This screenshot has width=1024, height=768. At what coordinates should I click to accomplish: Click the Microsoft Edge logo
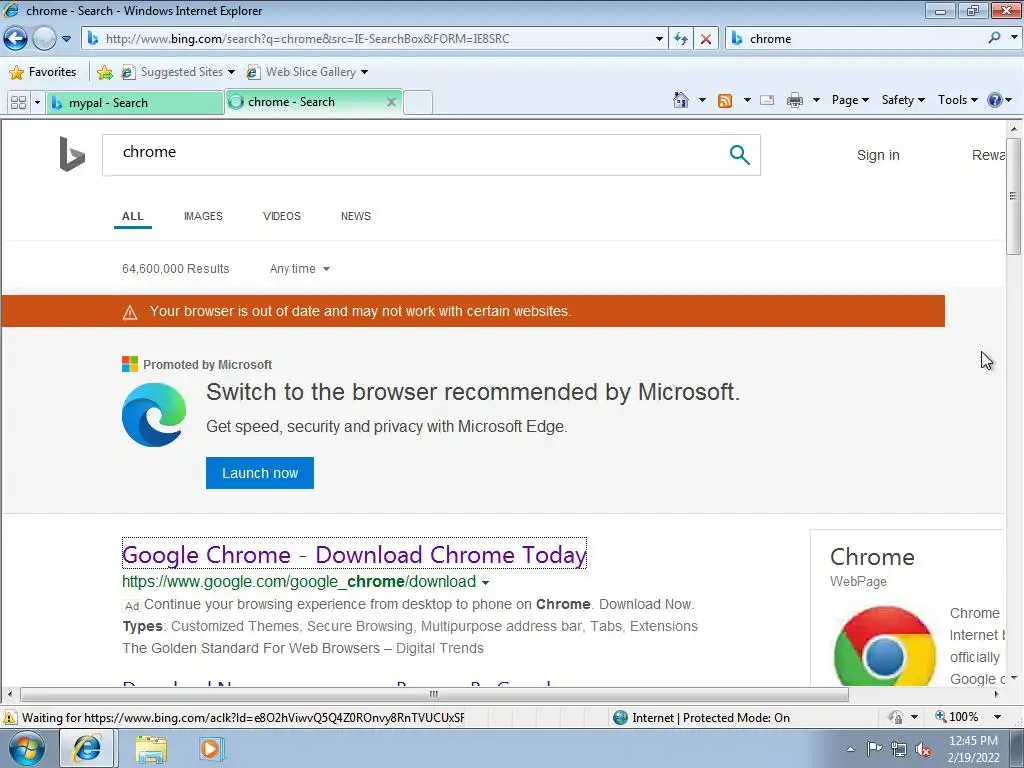[154, 415]
